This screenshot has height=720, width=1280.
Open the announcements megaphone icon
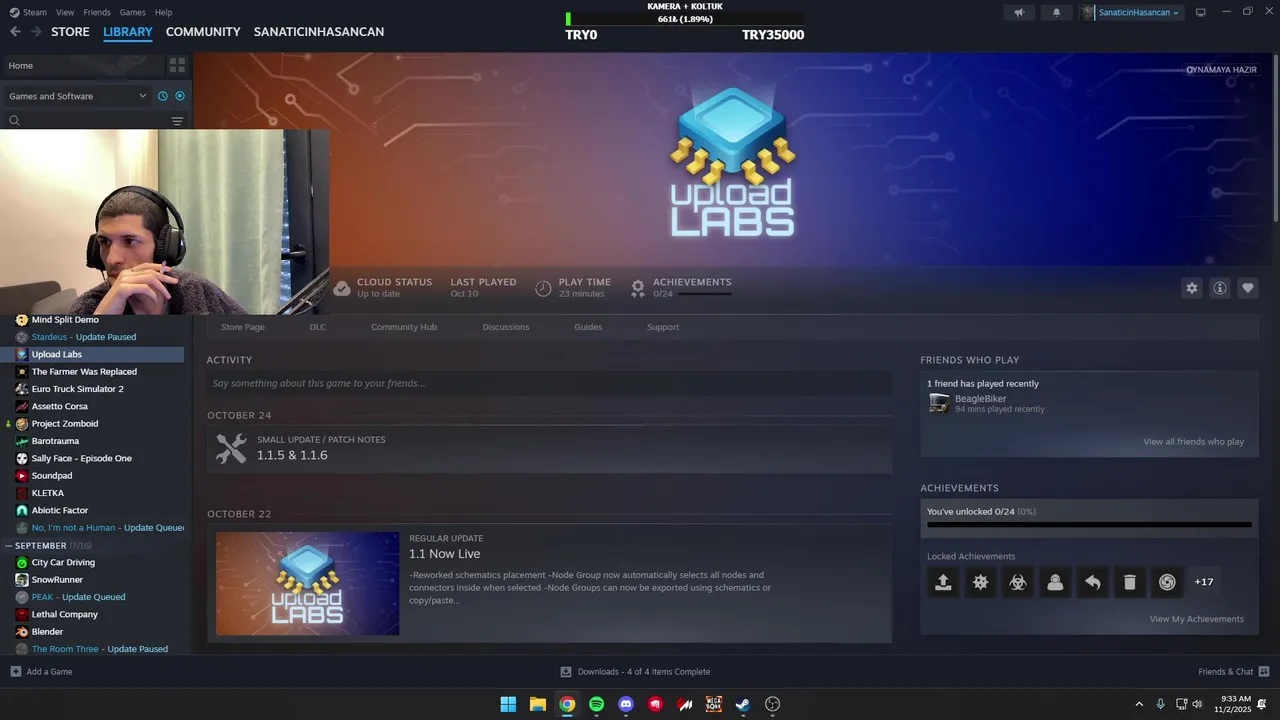pyautogui.click(x=1019, y=12)
